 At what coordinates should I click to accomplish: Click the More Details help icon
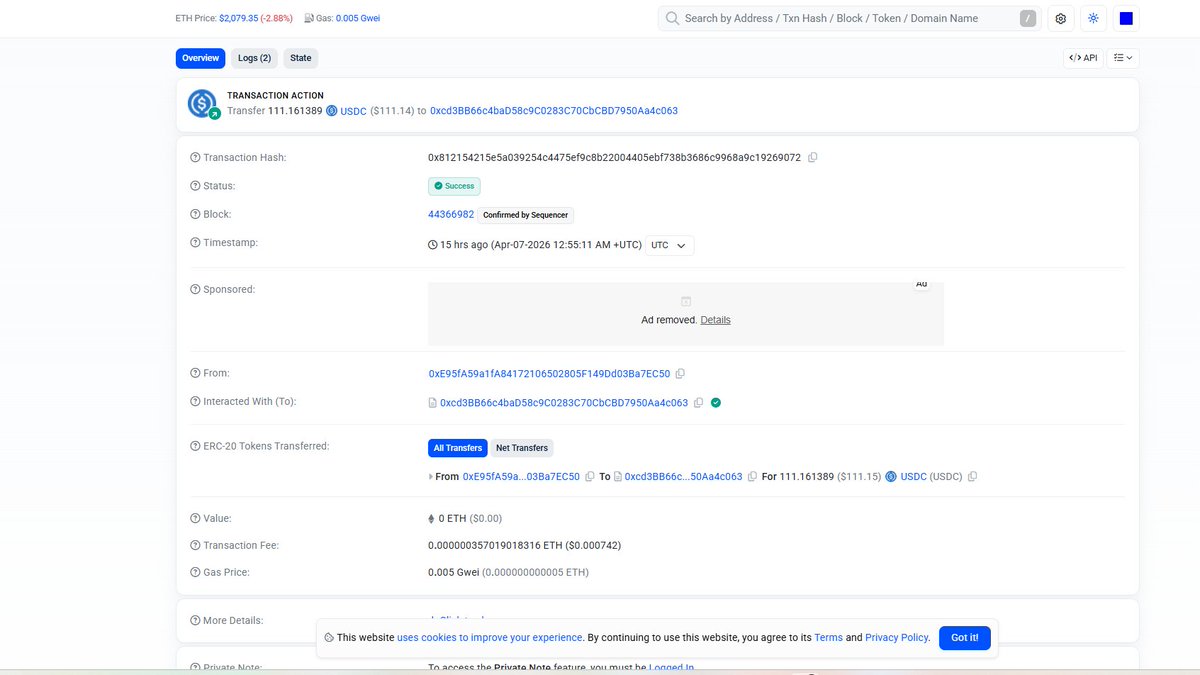[195, 621]
